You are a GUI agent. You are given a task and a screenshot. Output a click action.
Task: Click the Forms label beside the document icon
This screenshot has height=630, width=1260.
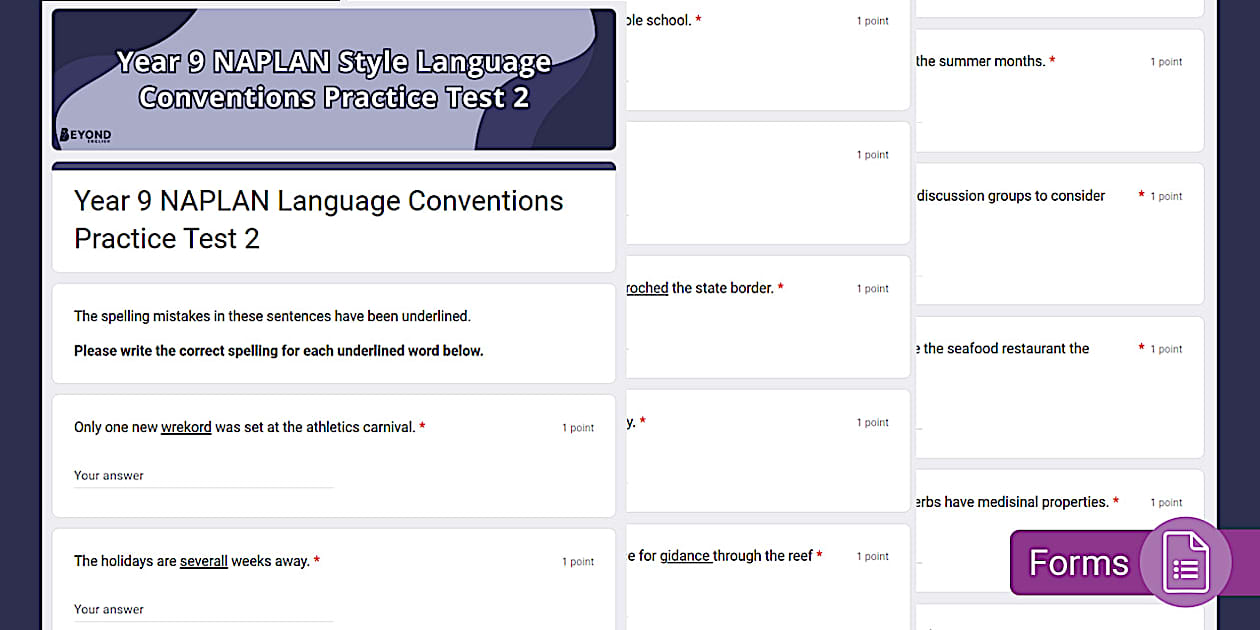coord(1079,563)
